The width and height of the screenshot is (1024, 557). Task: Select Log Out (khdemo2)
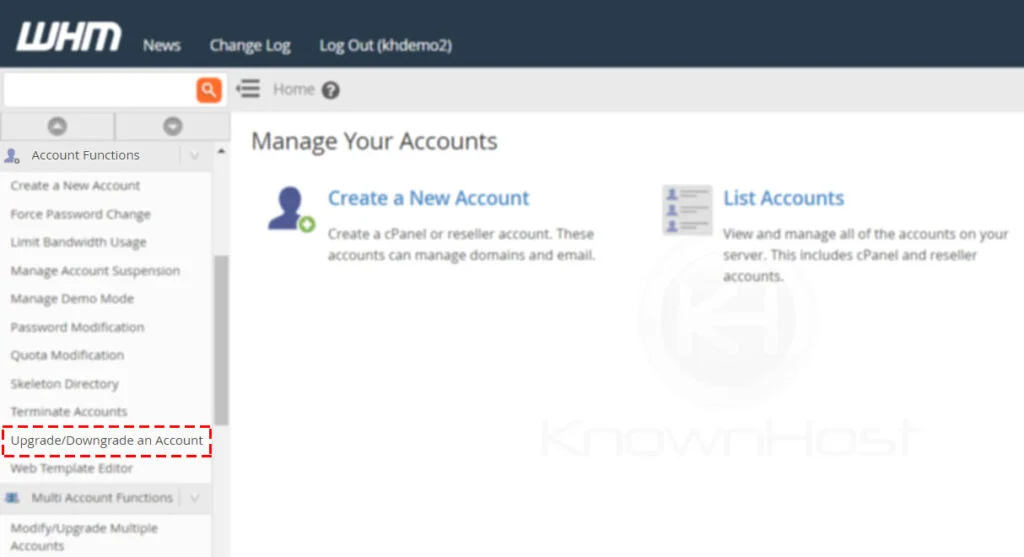point(385,46)
